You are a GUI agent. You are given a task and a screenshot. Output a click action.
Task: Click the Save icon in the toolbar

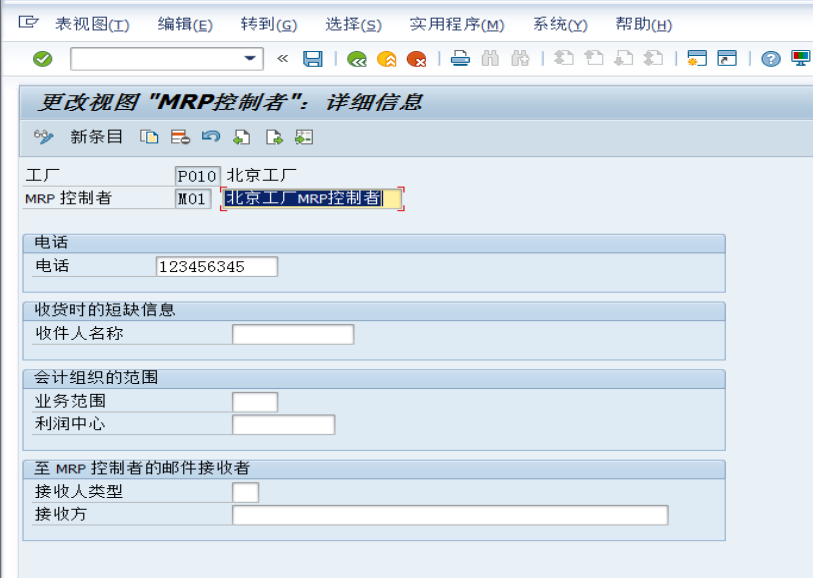coord(313,59)
